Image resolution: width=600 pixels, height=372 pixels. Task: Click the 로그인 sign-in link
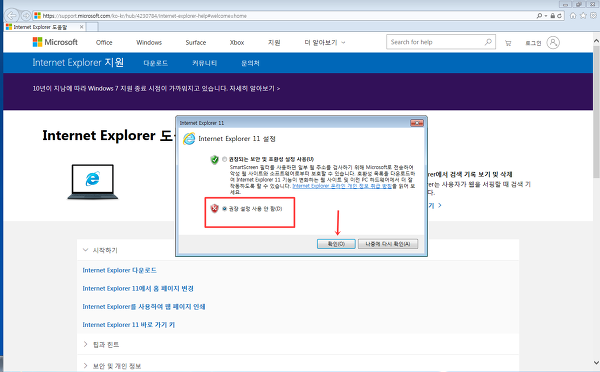click(x=533, y=43)
